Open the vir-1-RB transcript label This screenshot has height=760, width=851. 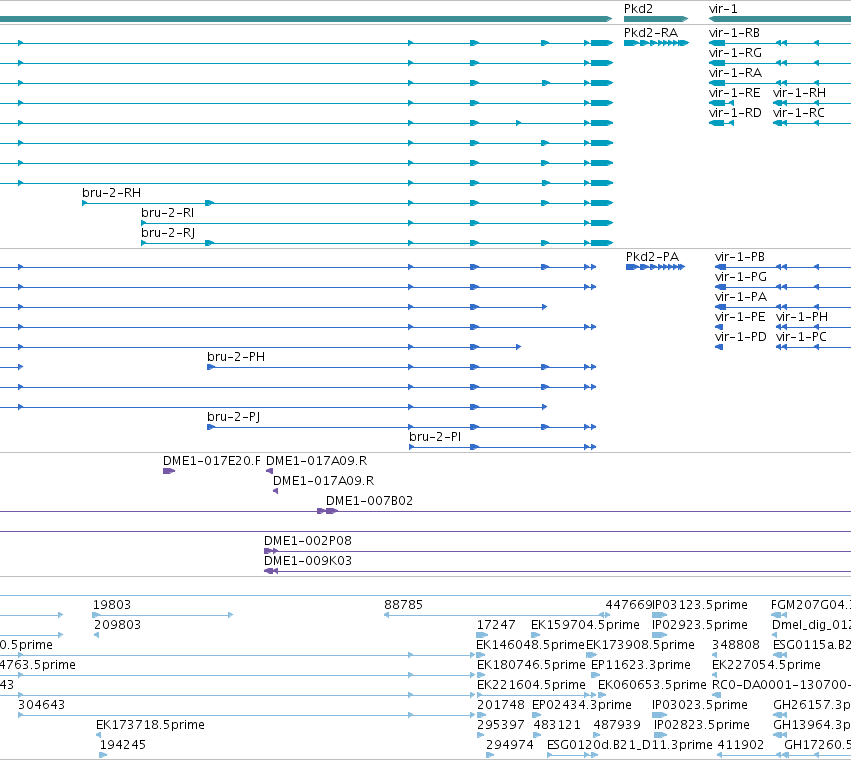point(734,33)
